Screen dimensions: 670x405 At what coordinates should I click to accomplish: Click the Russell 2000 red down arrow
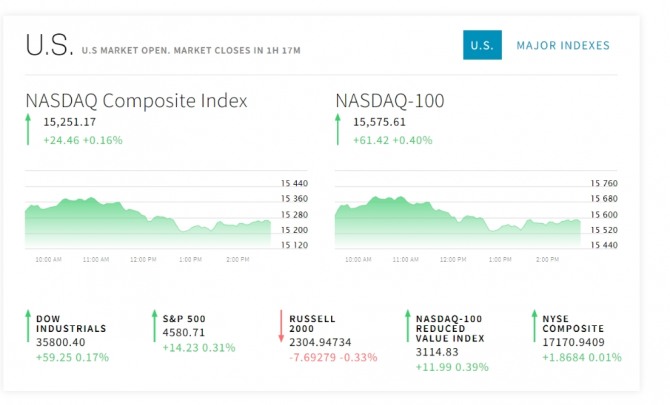(281, 327)
